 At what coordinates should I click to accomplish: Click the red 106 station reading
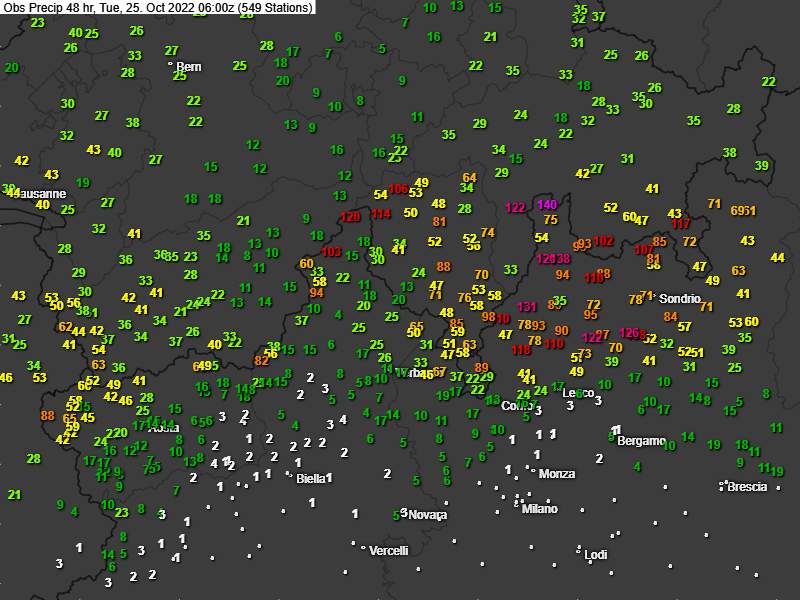(x=398, y=189)
